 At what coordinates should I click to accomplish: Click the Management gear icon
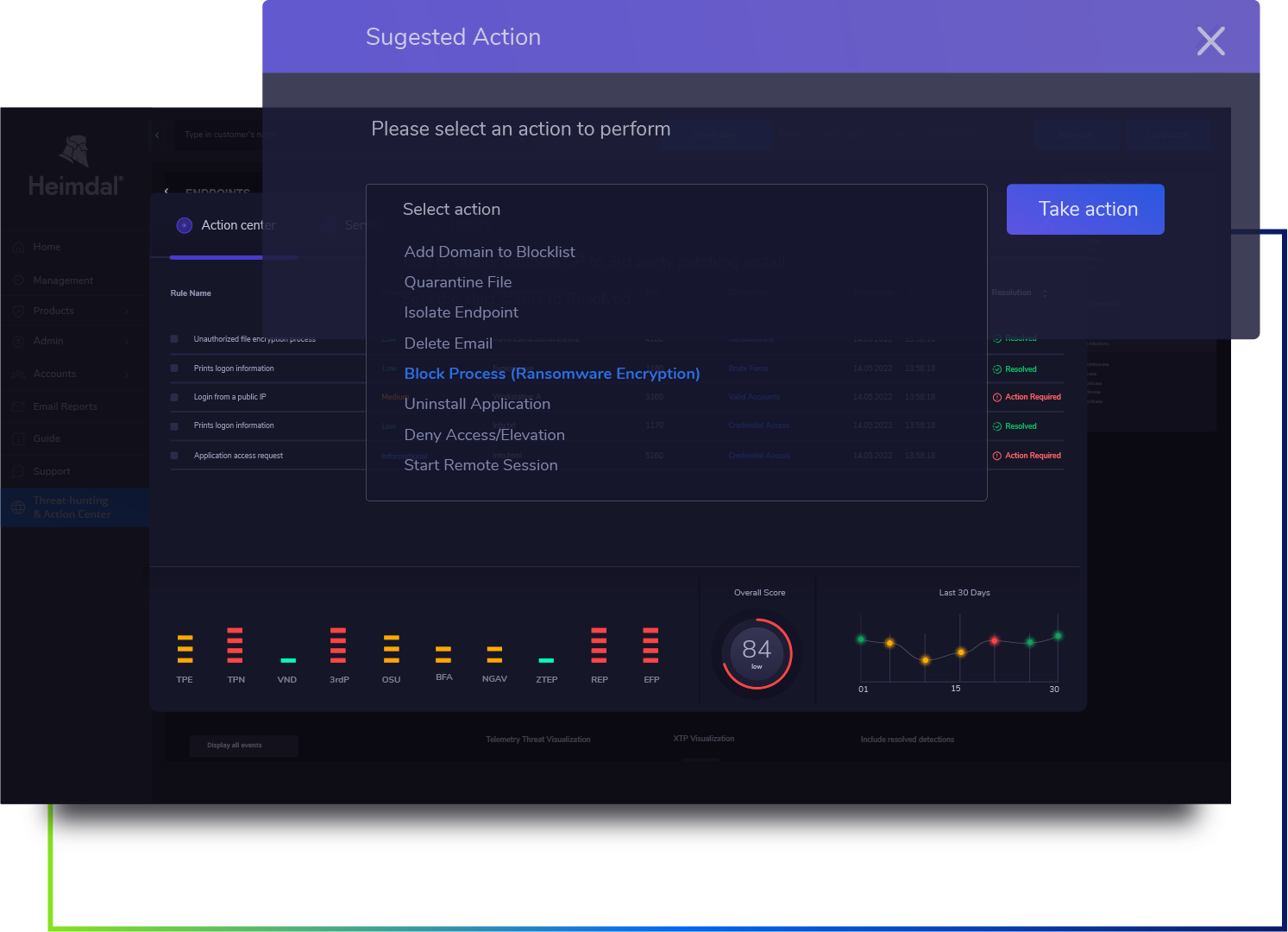click(18, 280)
